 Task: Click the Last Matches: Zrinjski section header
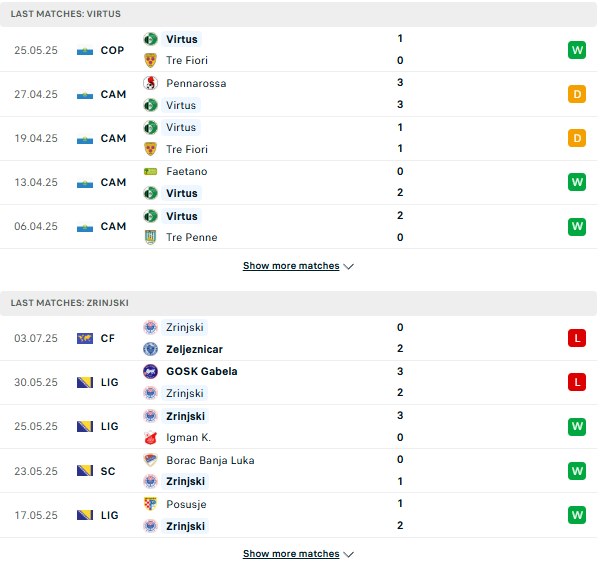70,302
